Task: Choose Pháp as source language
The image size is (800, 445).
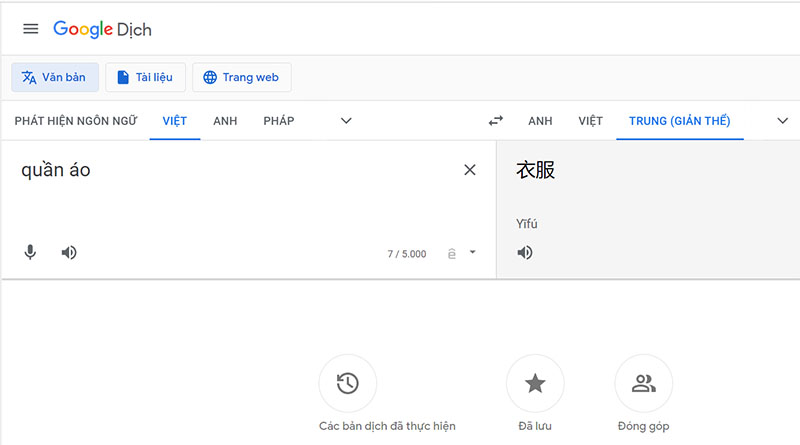Action: (x=279, y=121)
